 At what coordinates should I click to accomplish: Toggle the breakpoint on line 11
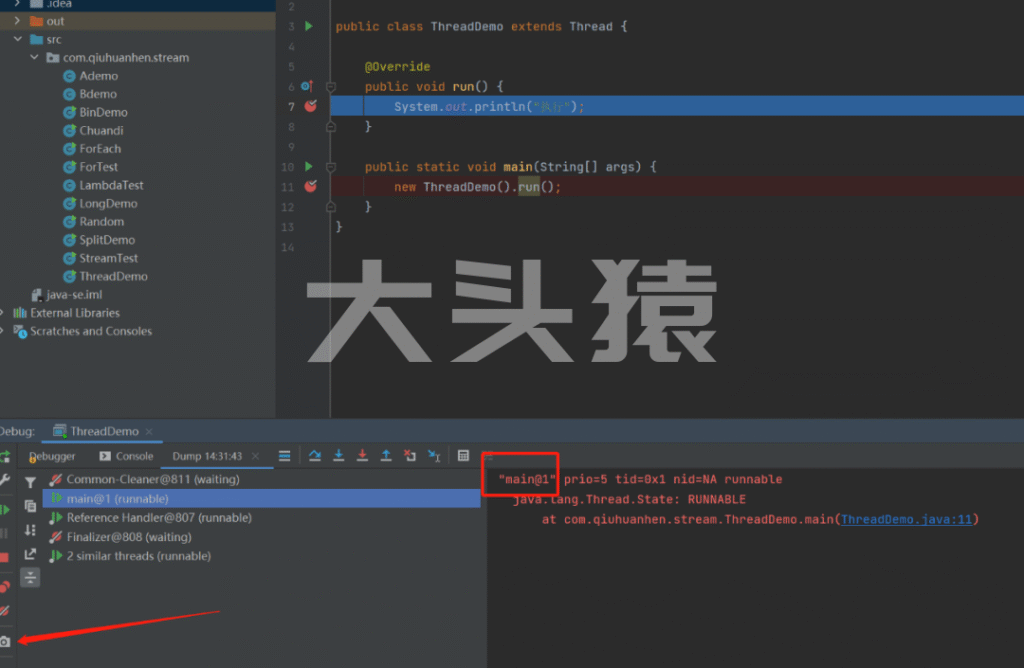310,186
